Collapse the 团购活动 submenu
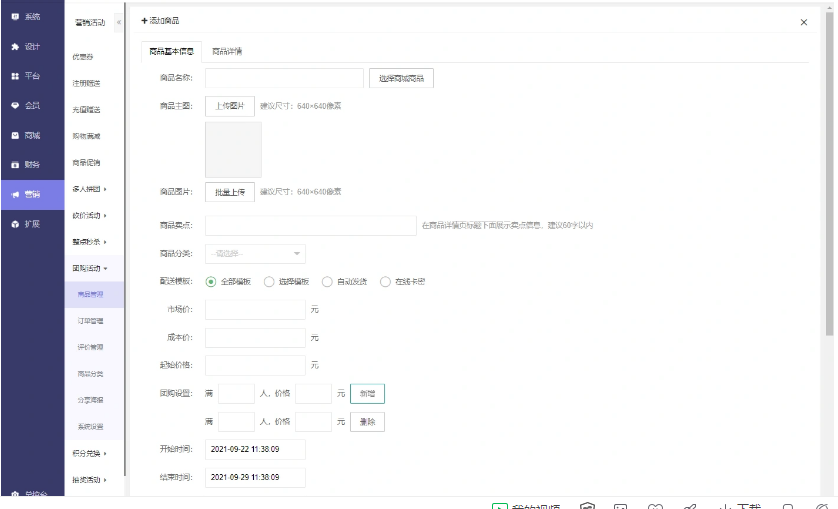Image resolution: width=838 pixels, height=509 pixels. point(89,268)
